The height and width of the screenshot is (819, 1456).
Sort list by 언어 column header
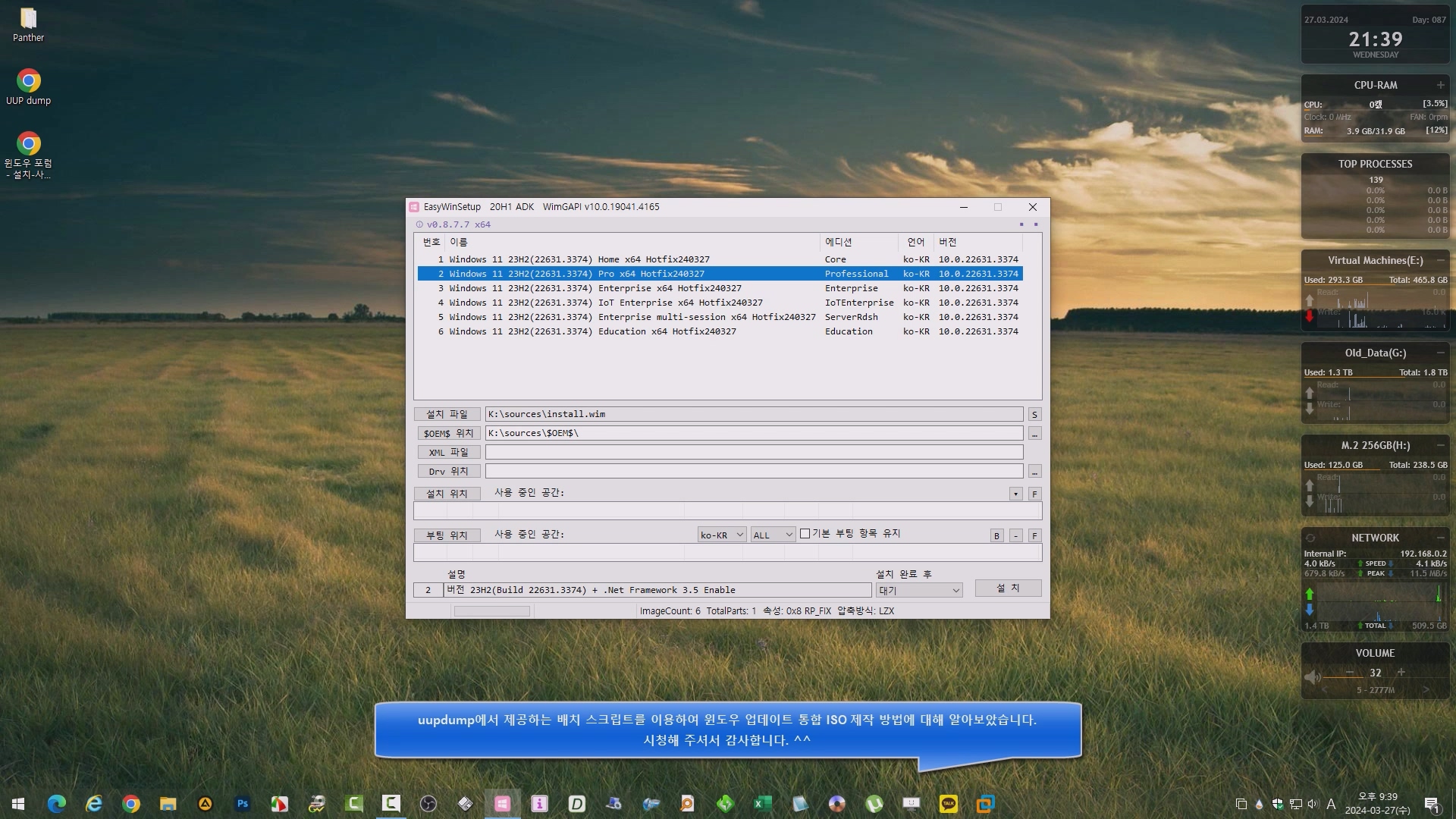pyautogui.click(x=915, y=242)
